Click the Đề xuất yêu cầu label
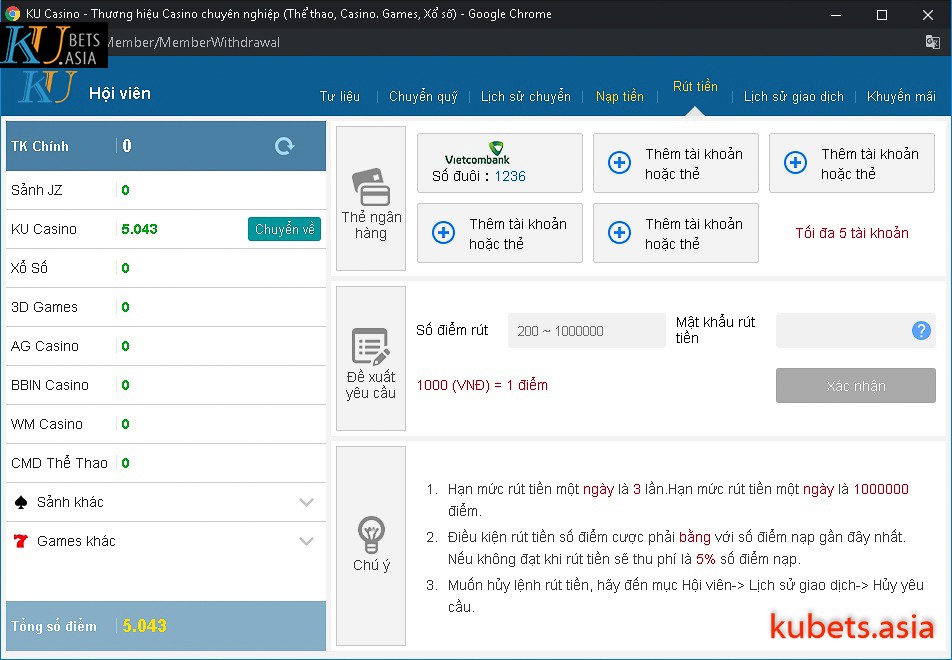The height and width of the screenshot is (660, 952). pos(371,385)
